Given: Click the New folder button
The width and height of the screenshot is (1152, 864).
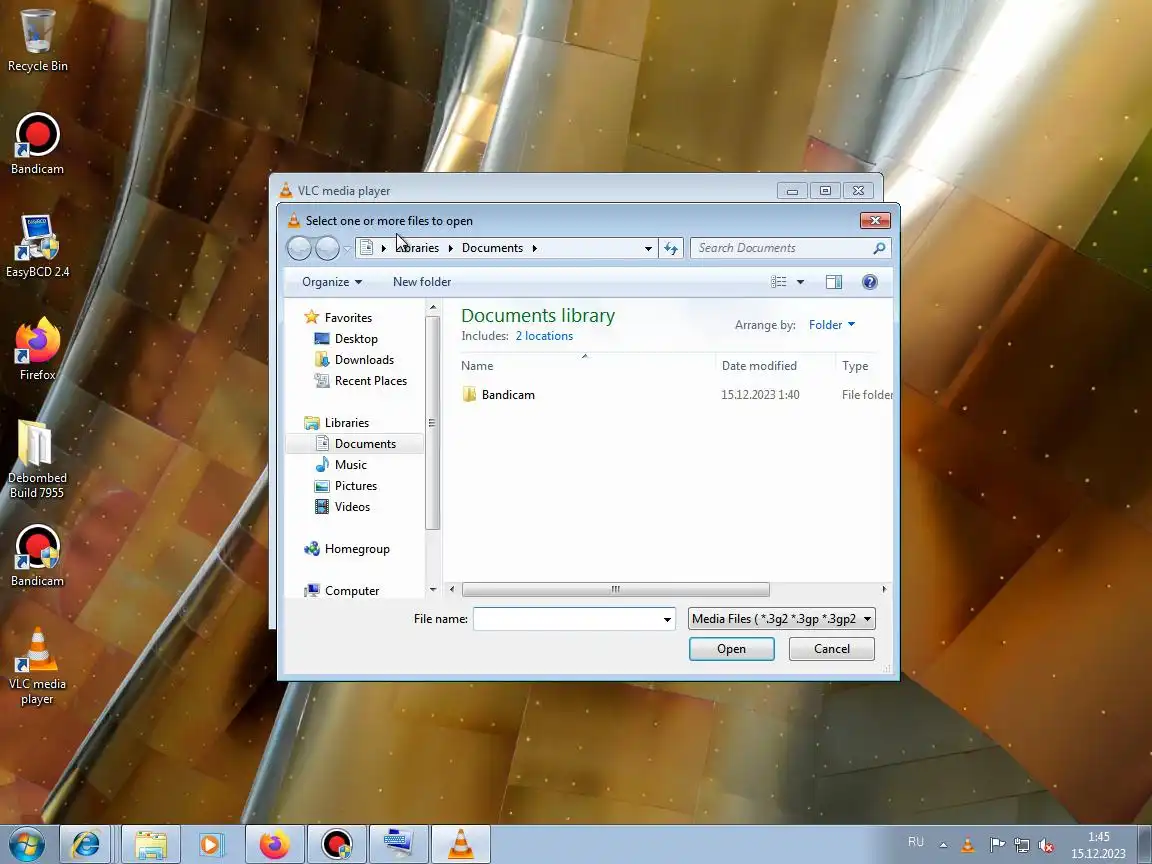Looking at the screenshot, I should (x=422, y=282).
